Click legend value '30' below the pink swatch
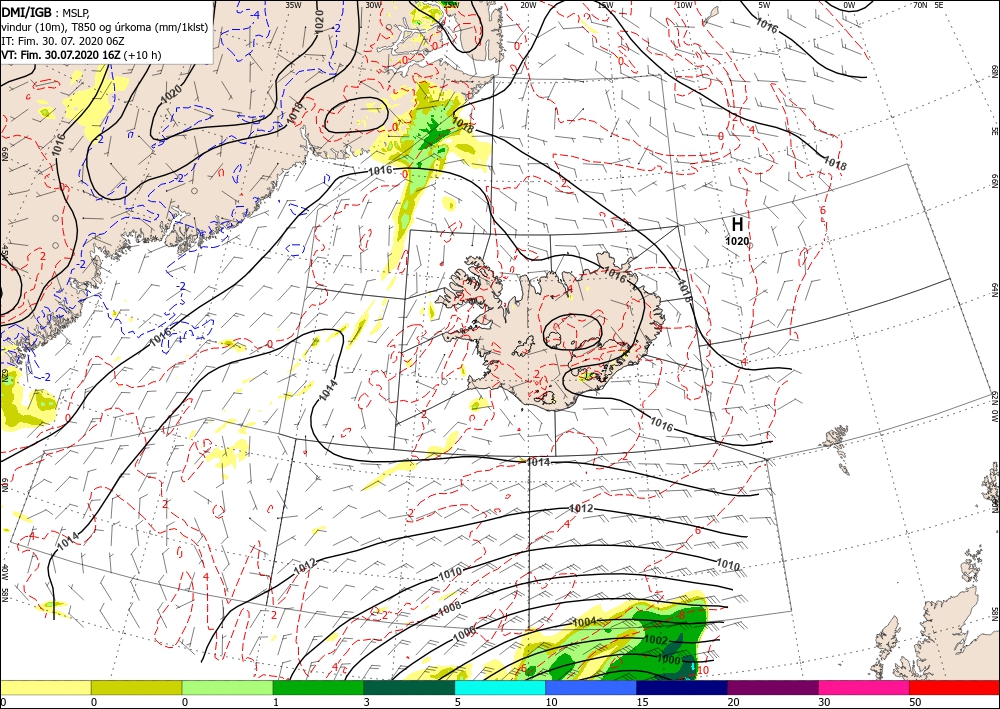The width and height of the screenshot is (1000, 709). [823, 702]
